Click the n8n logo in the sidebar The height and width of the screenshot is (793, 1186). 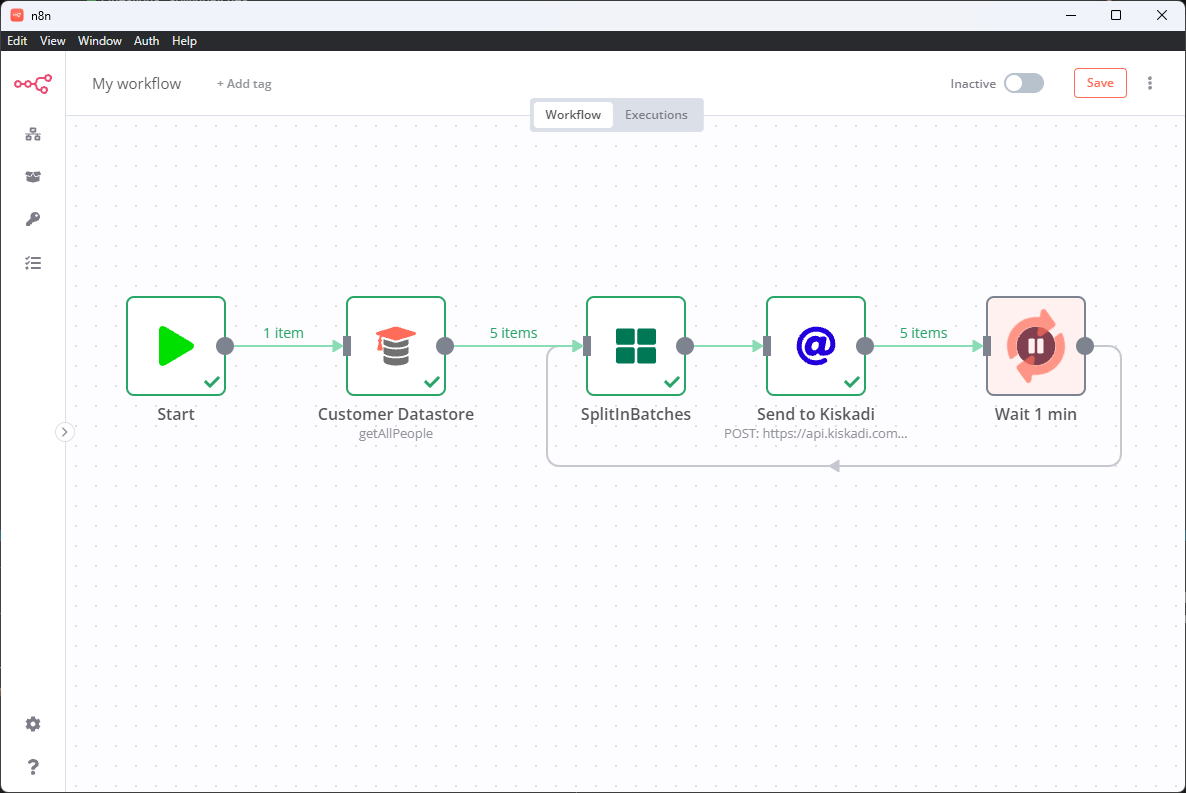point(33,84)
